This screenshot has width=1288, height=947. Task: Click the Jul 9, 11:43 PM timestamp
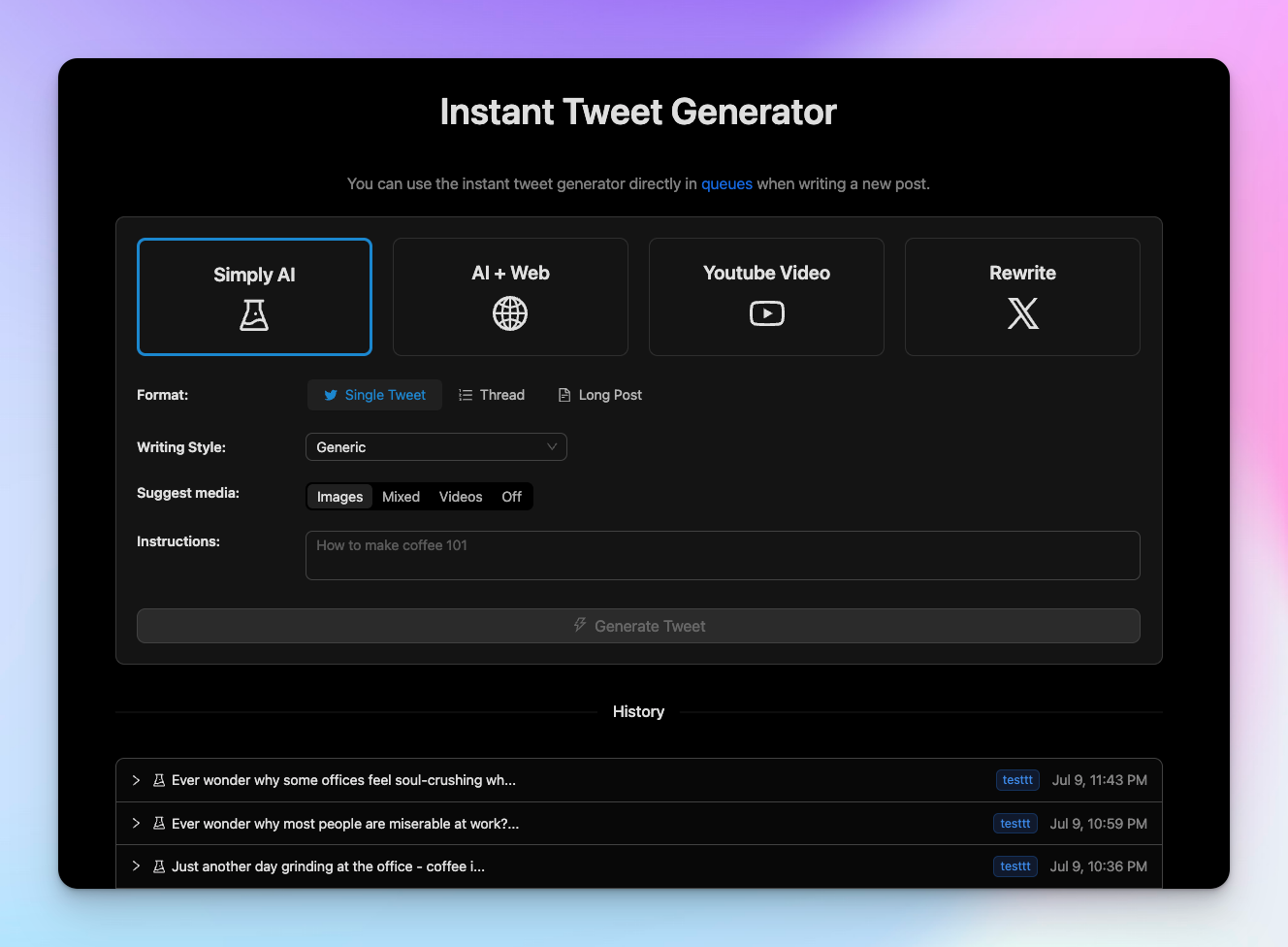coord(1100,780)
